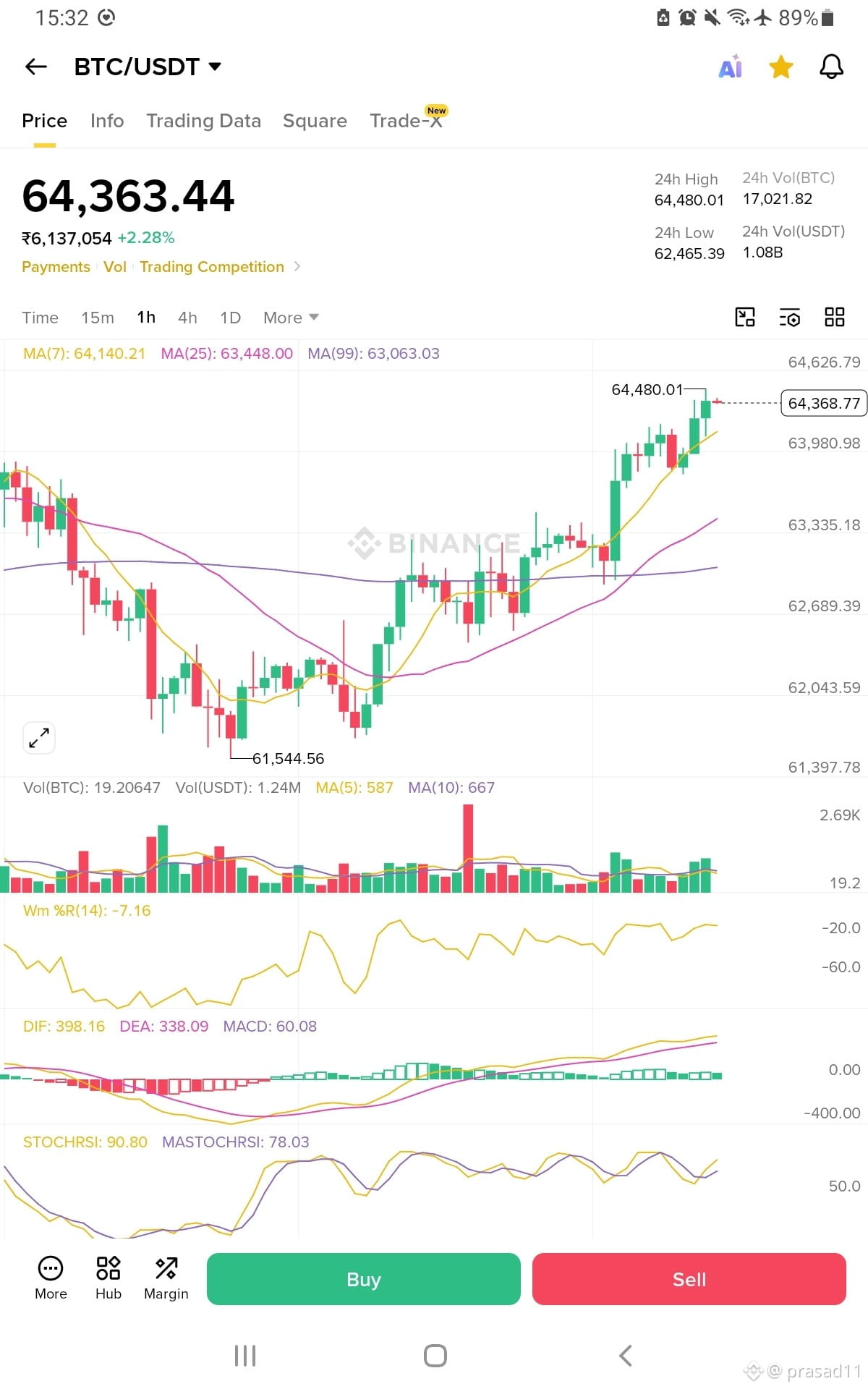
Task: Go back using the top-left arrow
Action: point(35,67)
